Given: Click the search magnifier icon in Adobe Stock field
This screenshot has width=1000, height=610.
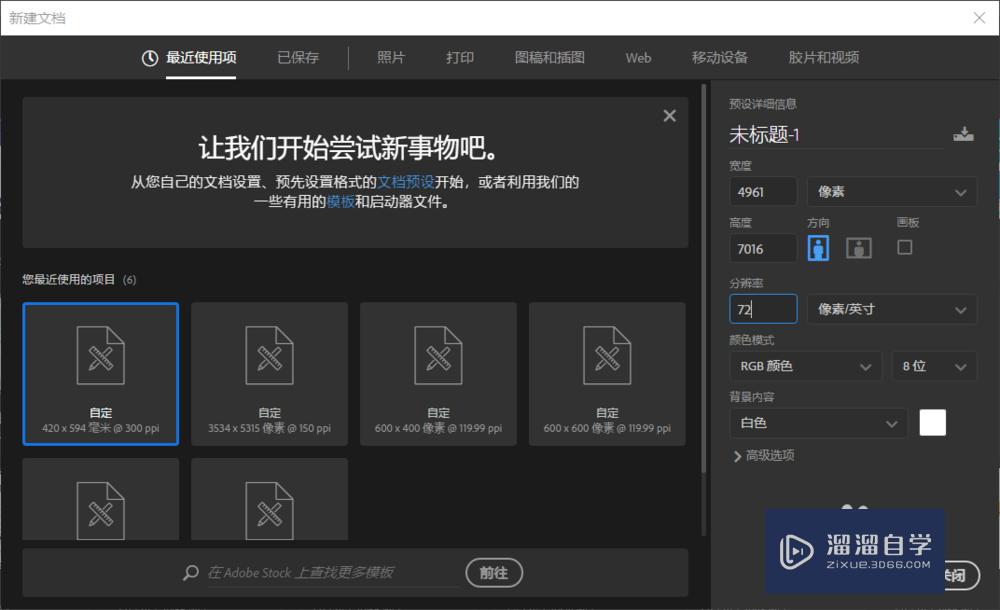Looking at the screenshot, I should pos(189,573).
